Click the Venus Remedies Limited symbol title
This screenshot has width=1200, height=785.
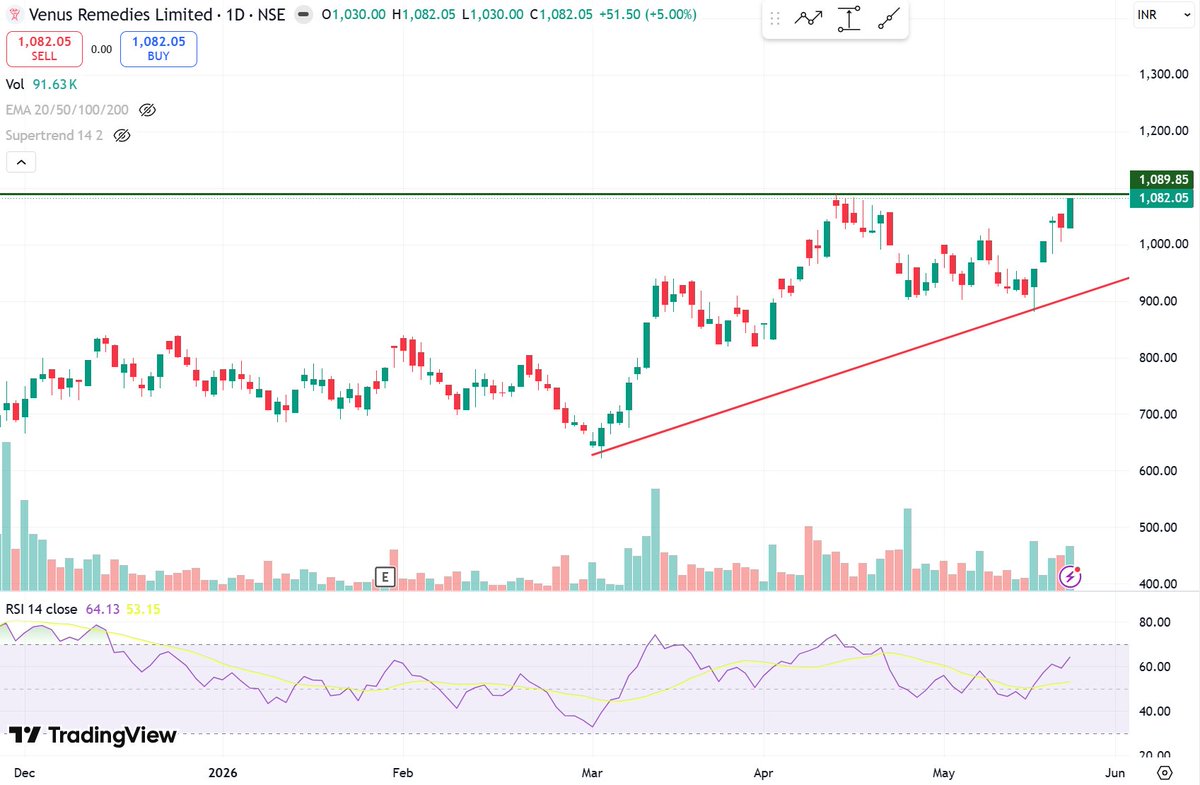point(119,15)
